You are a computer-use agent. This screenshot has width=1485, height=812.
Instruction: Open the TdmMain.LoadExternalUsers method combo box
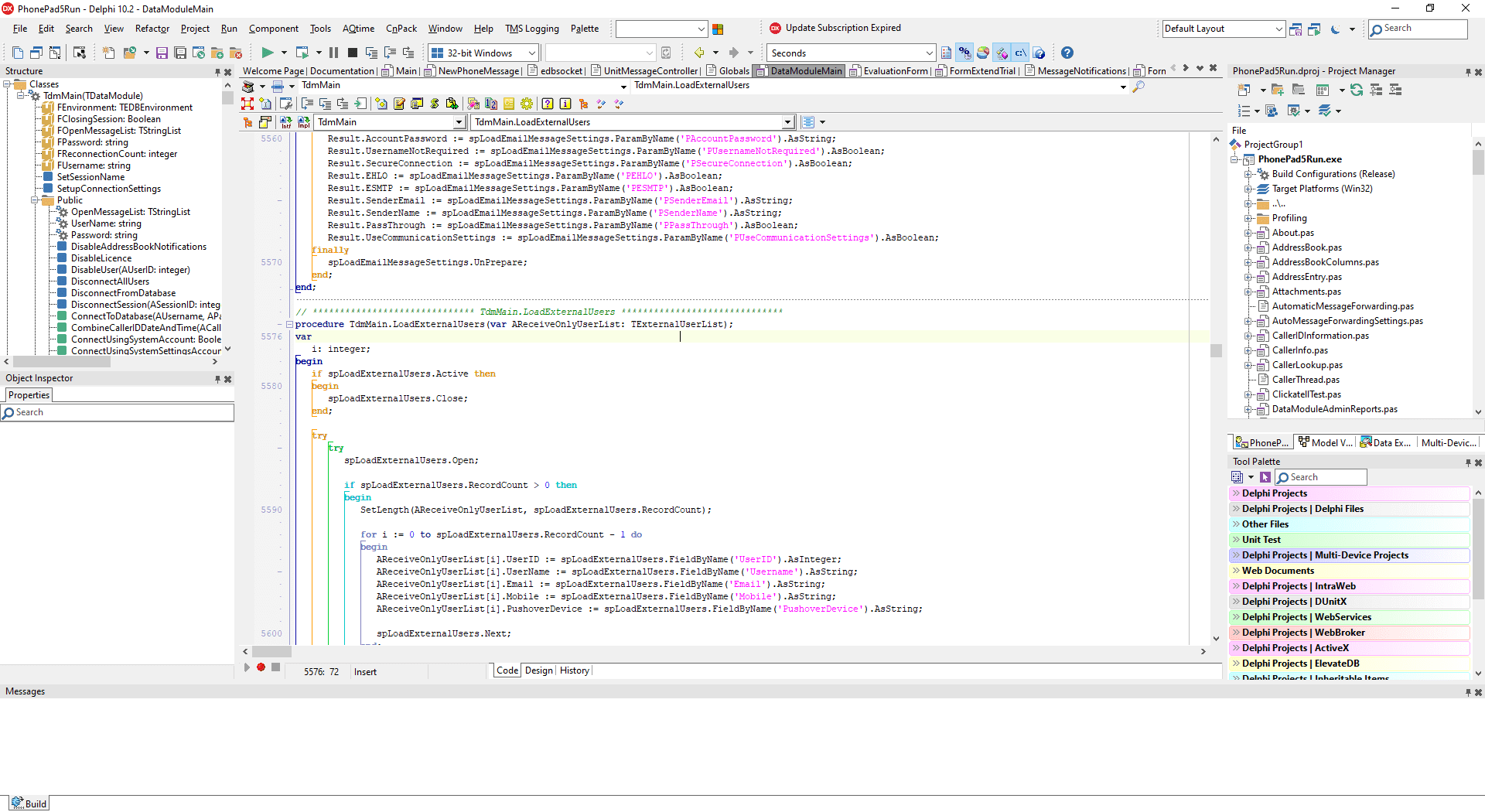[787, 122]
